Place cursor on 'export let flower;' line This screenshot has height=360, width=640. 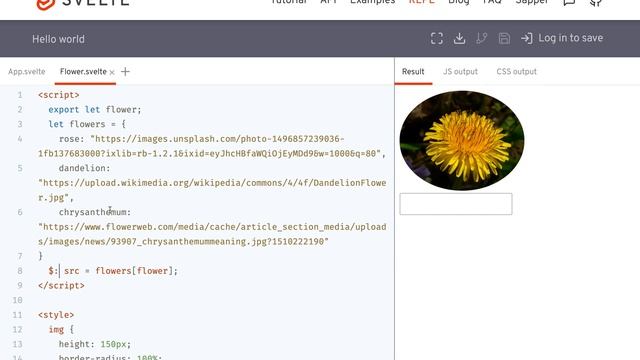pos(95,110)
